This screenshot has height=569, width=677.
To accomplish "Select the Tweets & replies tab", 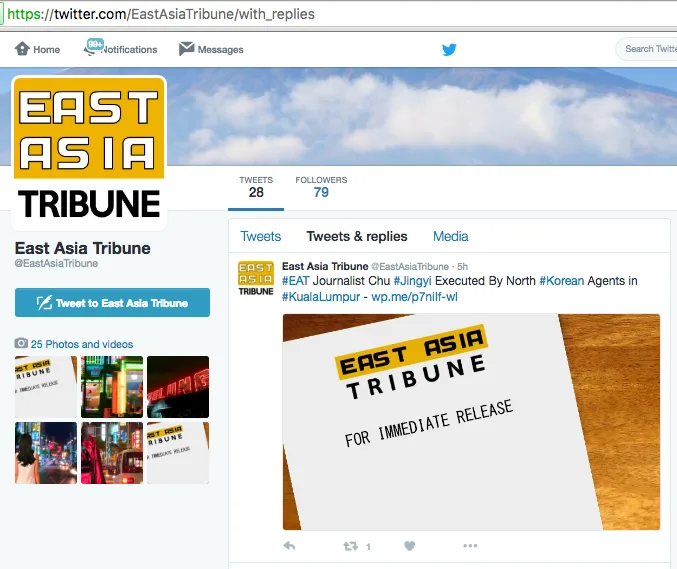I will (357, 236).
